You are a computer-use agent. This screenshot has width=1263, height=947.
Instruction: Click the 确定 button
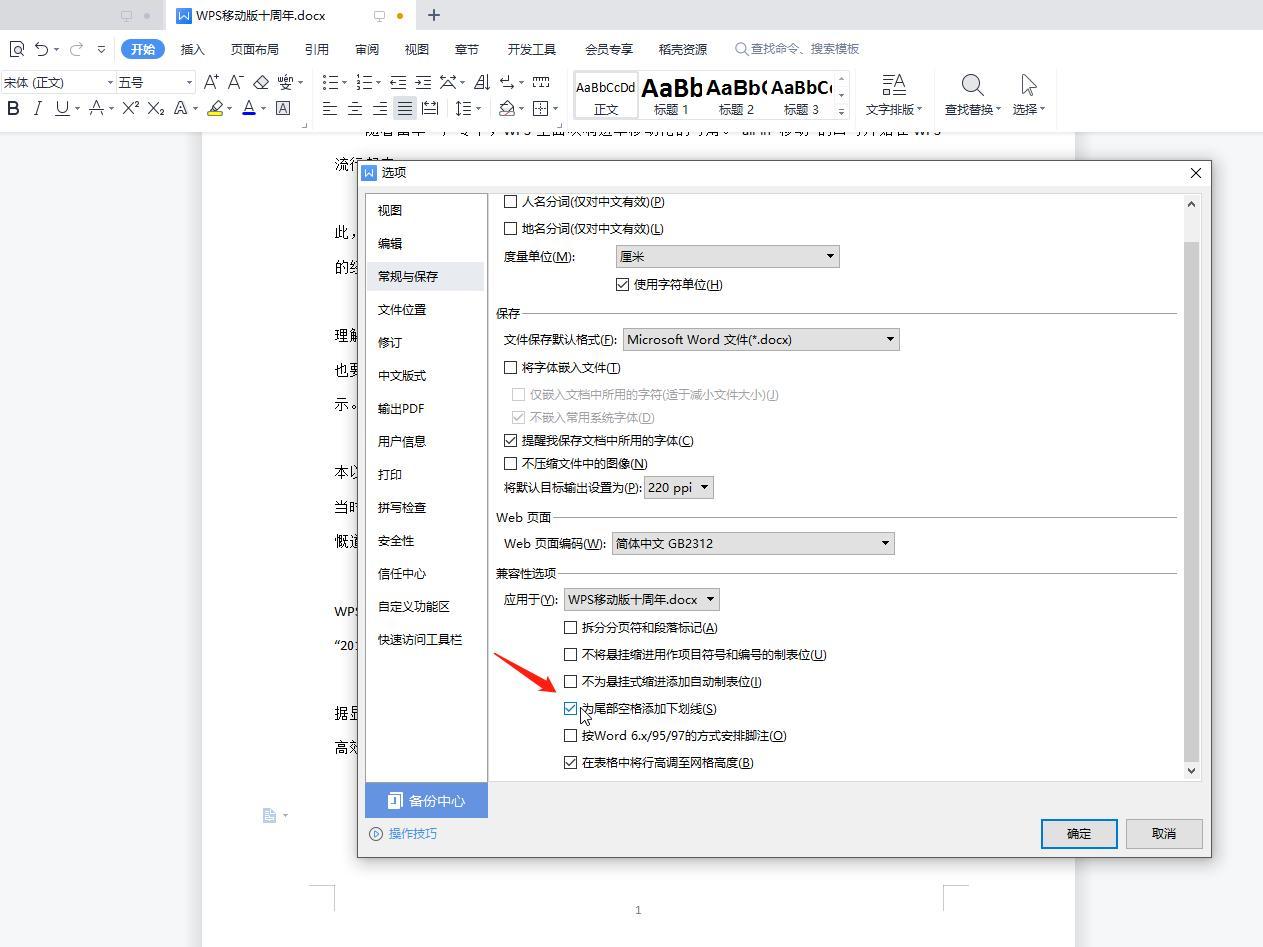tap(1079, 833)
